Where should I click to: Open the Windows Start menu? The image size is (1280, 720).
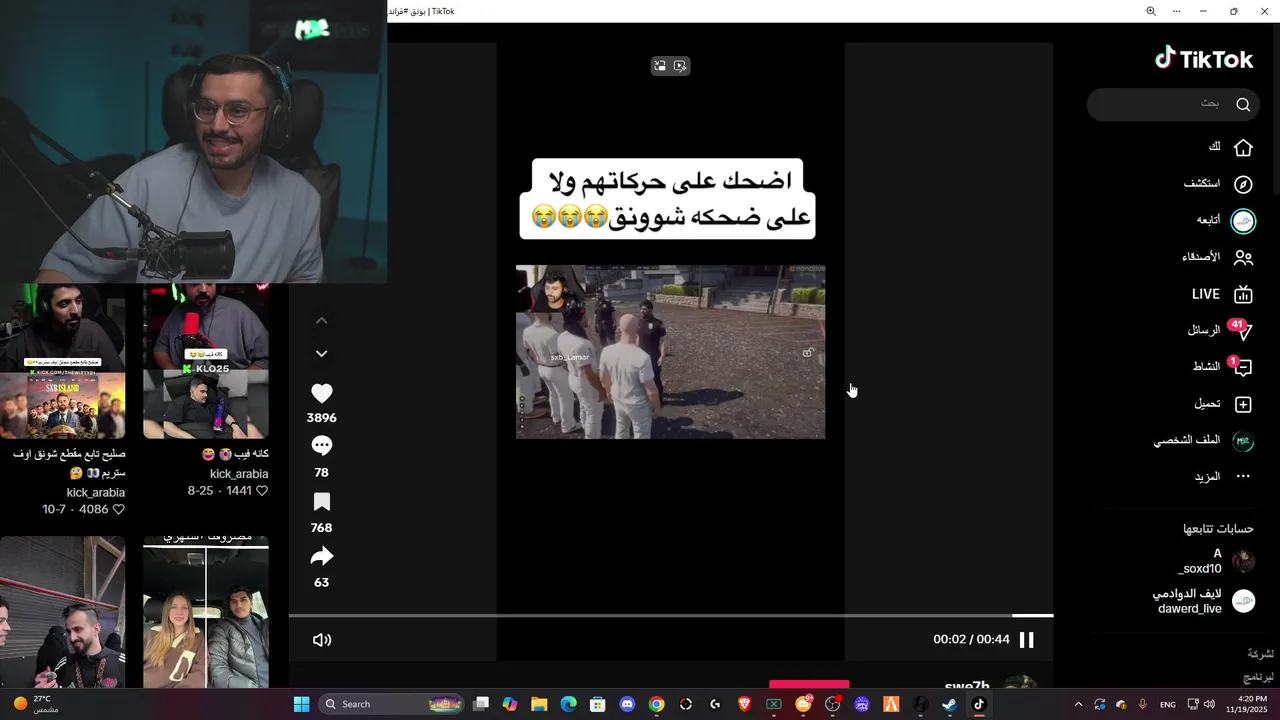(301, 704)
